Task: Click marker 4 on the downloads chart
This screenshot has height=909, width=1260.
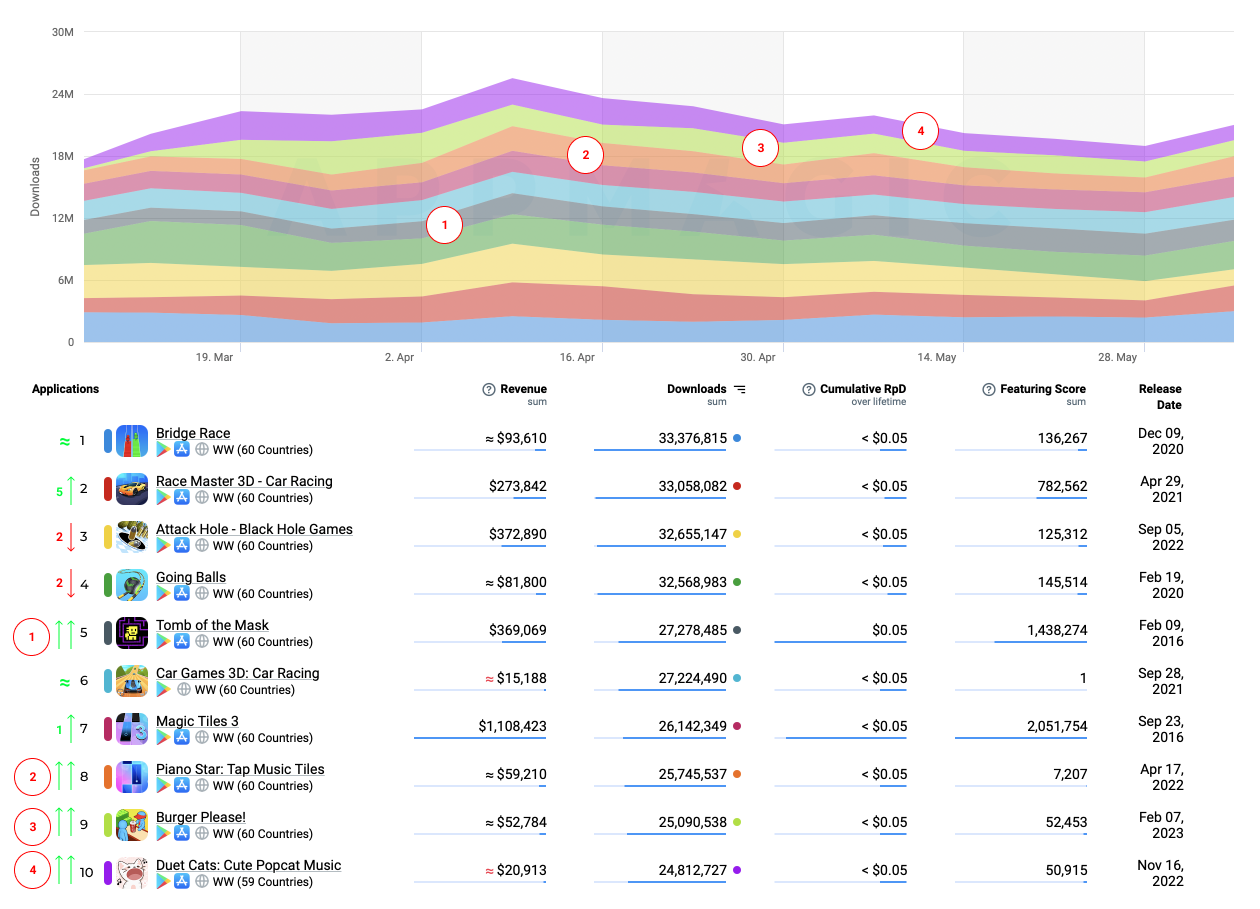Action: pyautogui.click(x=920, y=130)
